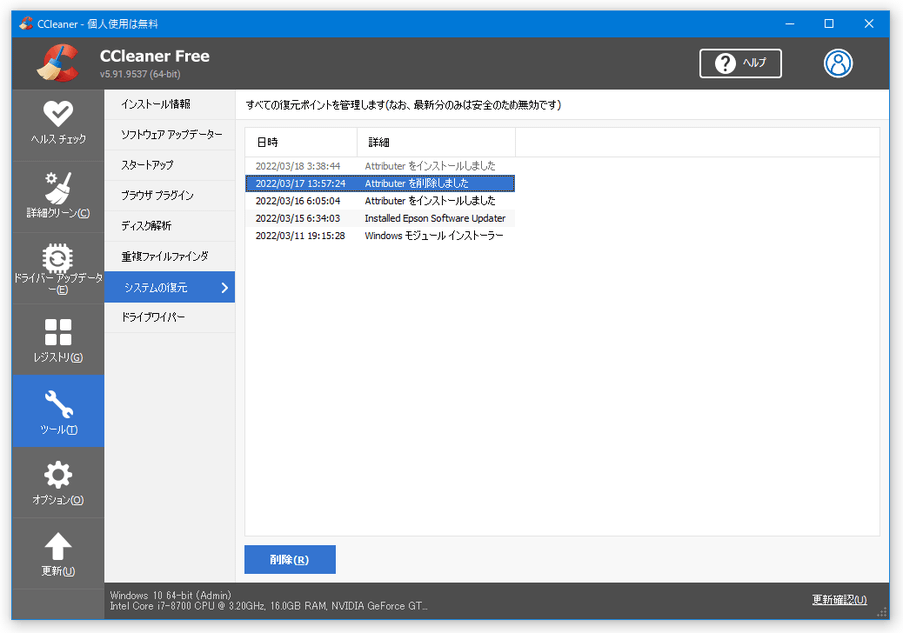Open the Registry (レジストリ) section
The height and width of the screenshot is (633, 903).
tap(58, 340)
